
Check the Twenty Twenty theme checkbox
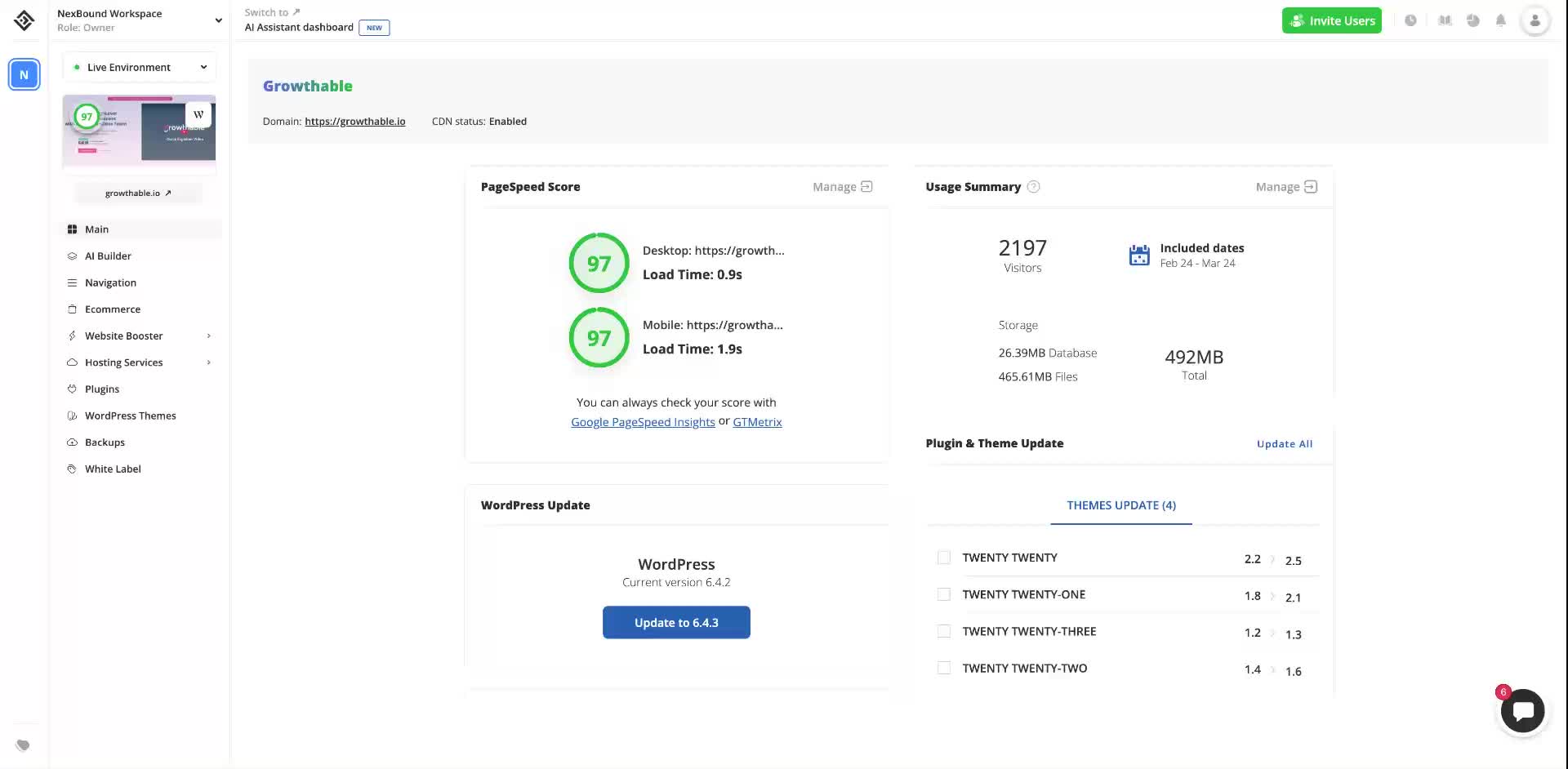point(944,558)
